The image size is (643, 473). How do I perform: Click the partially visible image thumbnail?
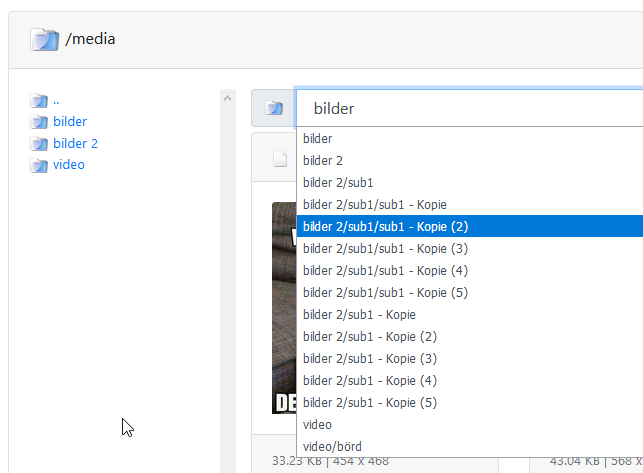click(284, 308)
